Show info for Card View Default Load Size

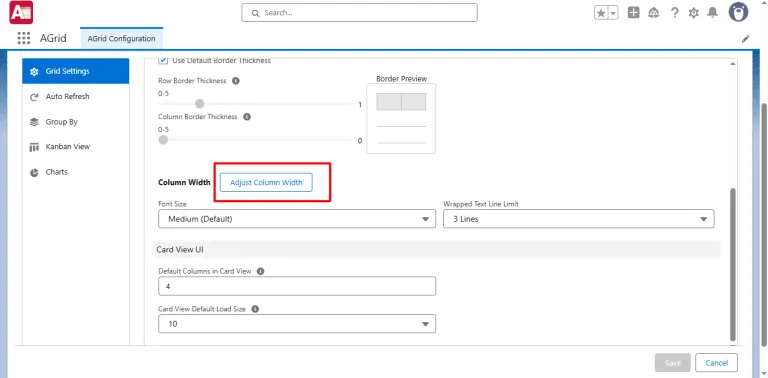tap(255, 309)
